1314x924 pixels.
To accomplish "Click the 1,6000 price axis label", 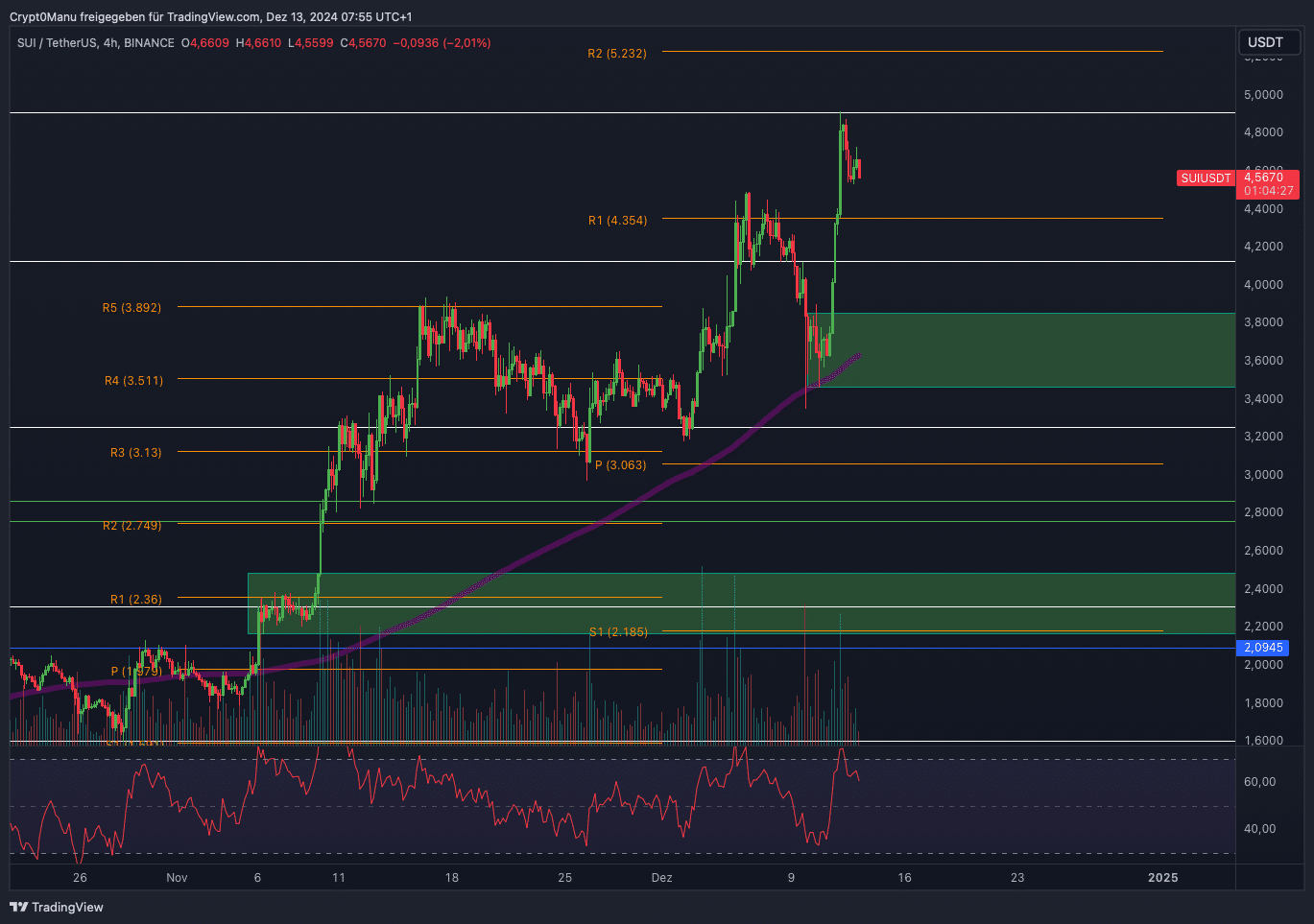I will (1263, 741).
